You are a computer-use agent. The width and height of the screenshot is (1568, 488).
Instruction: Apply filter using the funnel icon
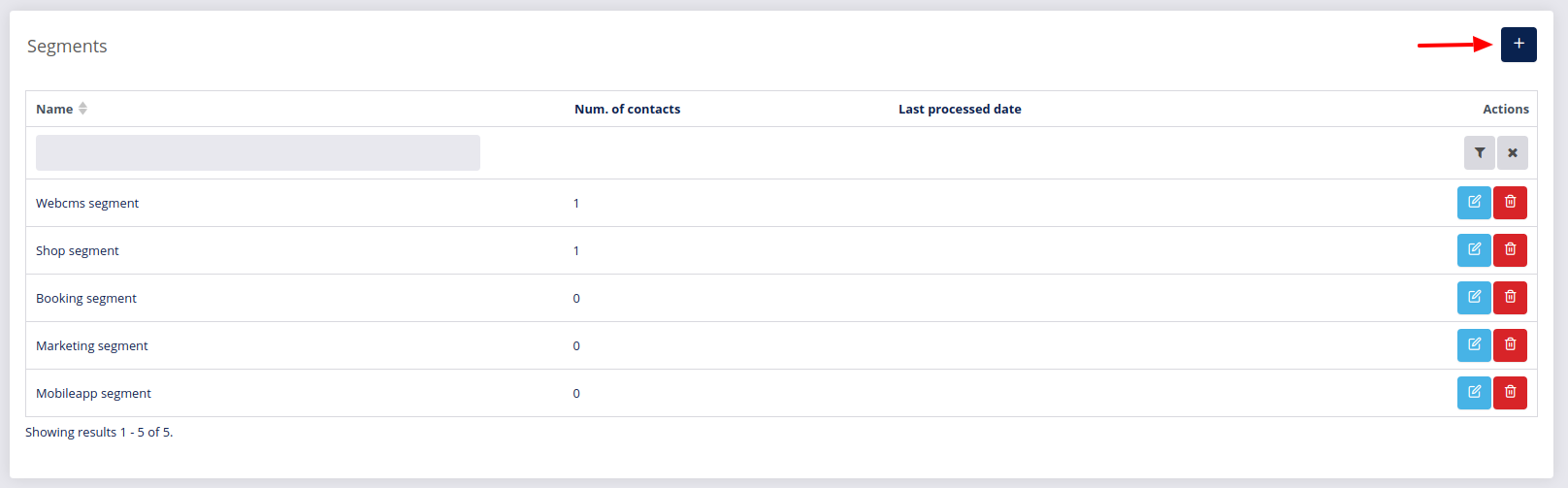1480,152
